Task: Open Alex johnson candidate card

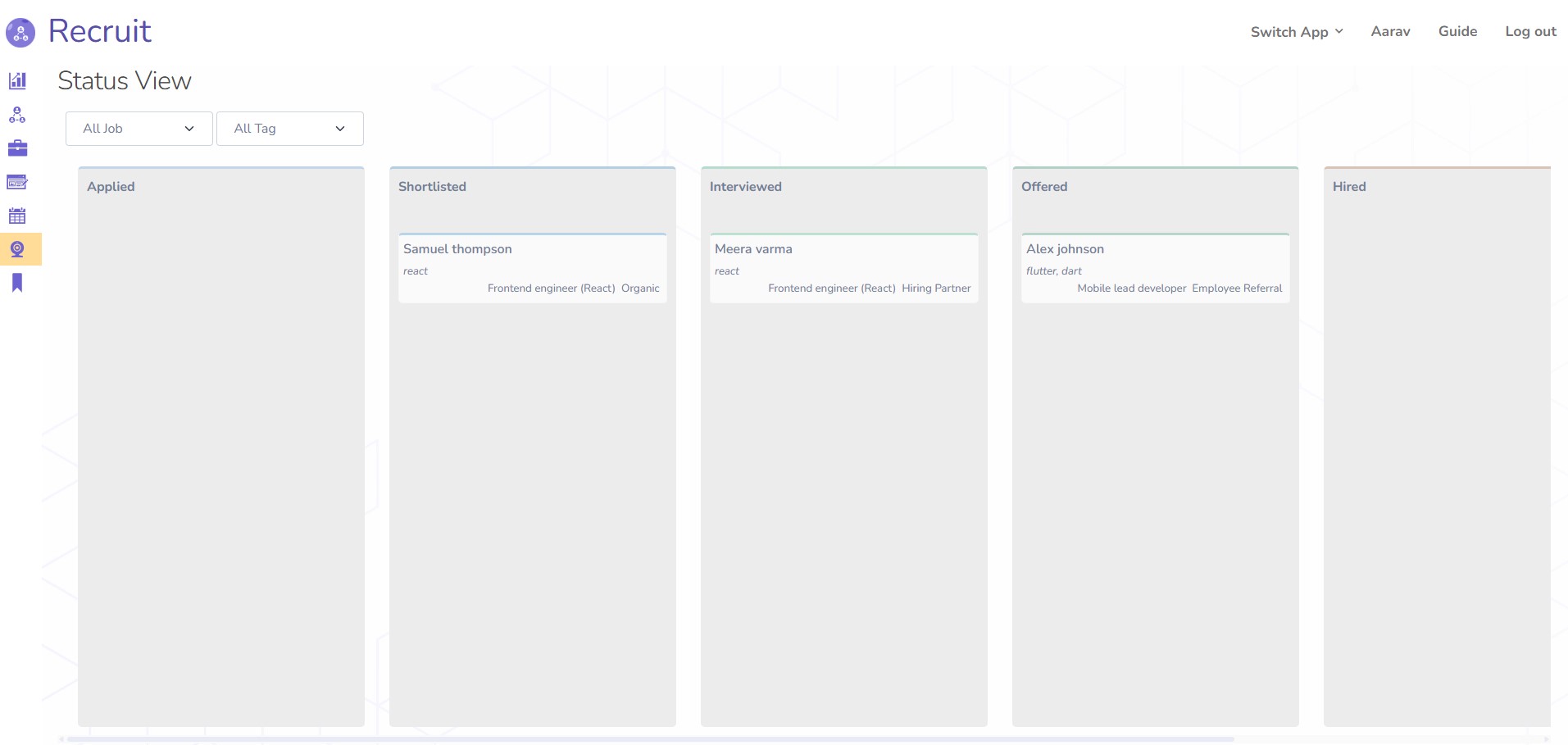Action: pos(1156,268)
